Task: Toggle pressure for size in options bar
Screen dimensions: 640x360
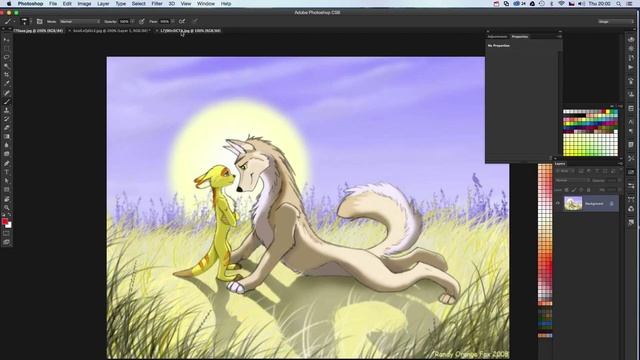Action: click(195, 21)
